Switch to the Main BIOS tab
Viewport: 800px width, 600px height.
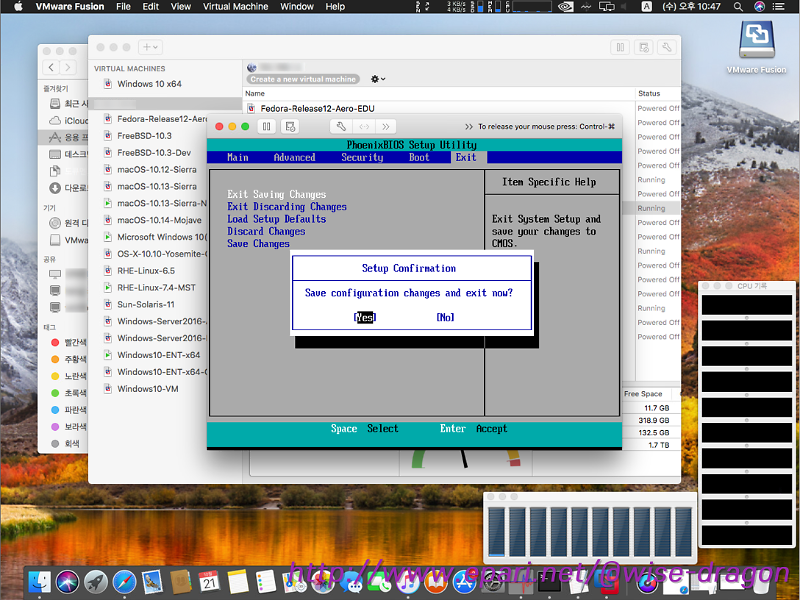238,157
